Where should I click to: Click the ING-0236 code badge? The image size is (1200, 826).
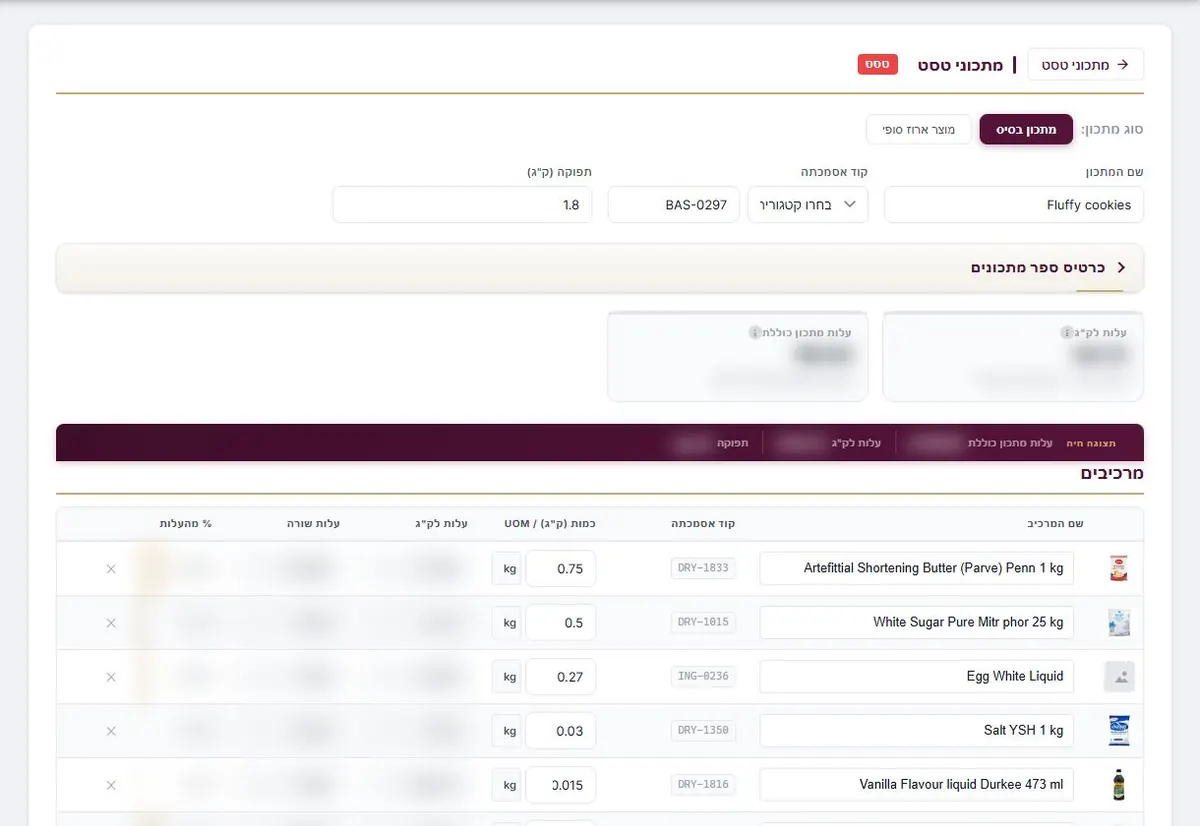click(x=703, y=676)
